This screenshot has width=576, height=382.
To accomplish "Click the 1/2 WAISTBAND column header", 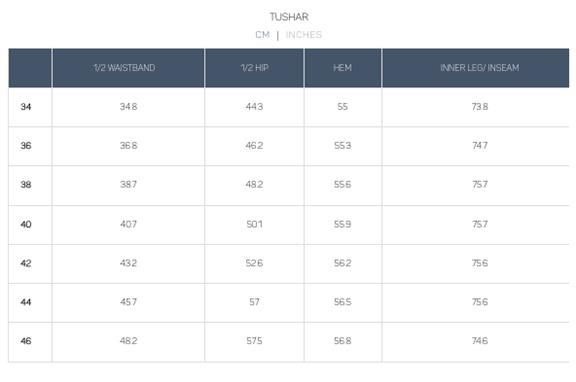I will pos(125,68).
